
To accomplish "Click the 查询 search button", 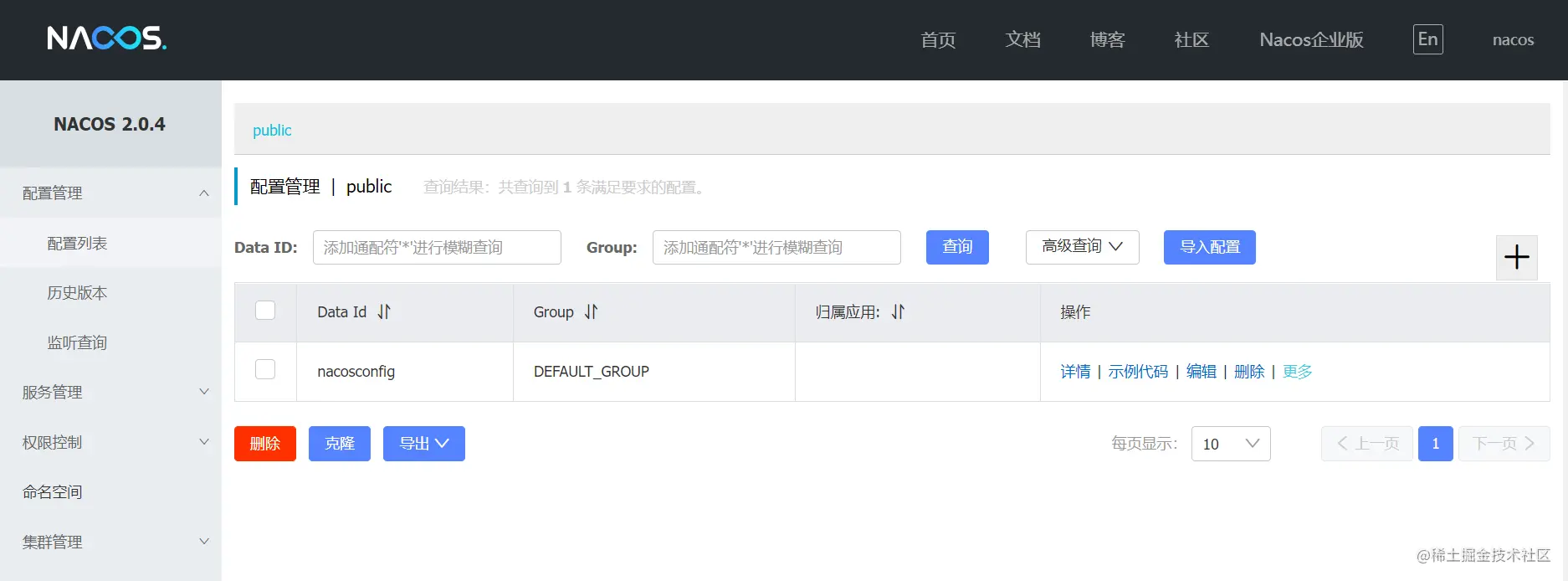I will pos(957,247).
